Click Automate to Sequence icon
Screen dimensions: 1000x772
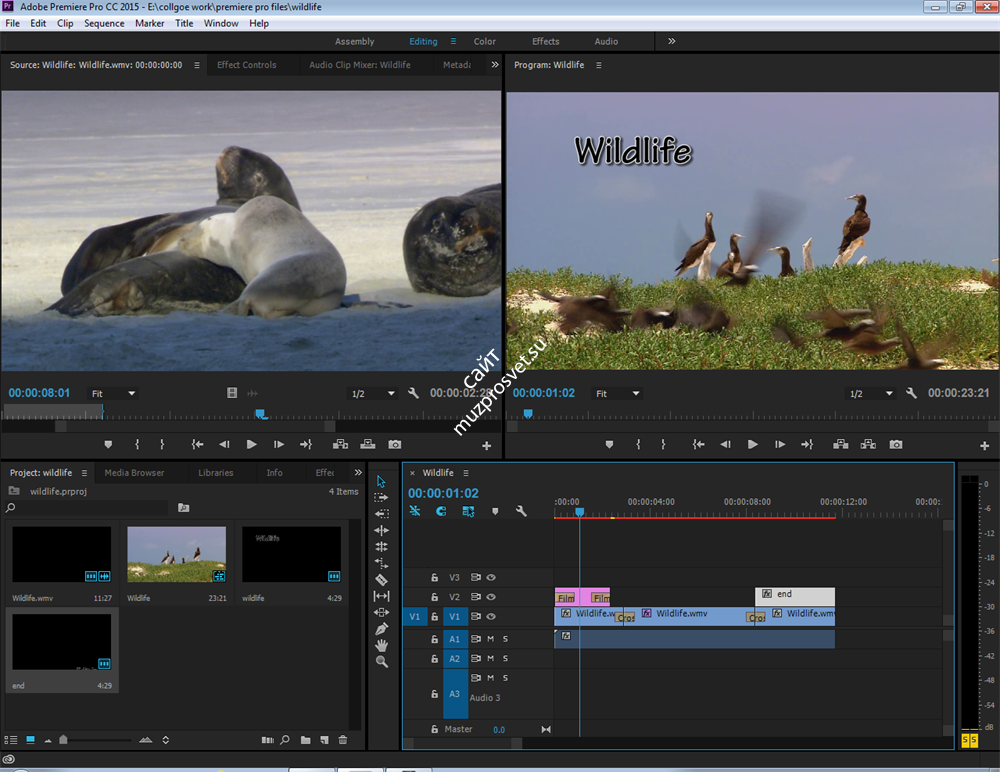click(x=268, y=740)
